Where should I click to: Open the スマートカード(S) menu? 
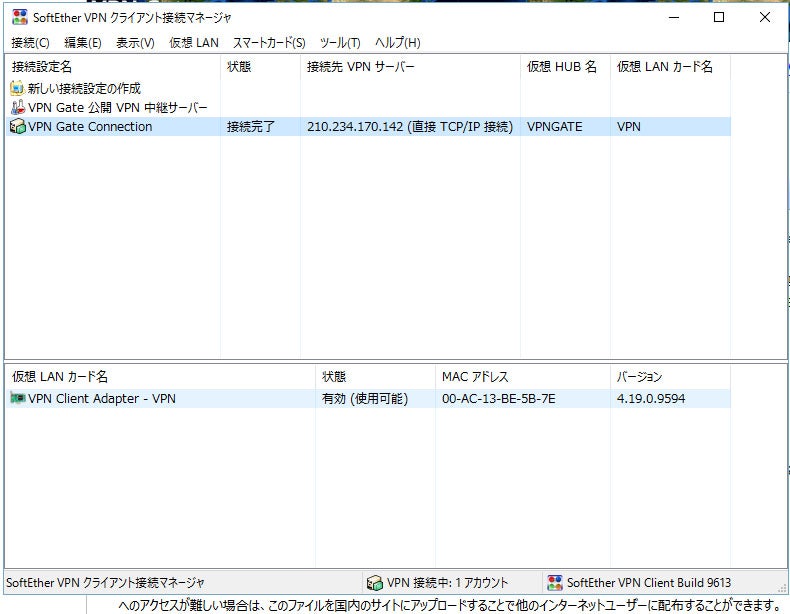tap(269, 43)
